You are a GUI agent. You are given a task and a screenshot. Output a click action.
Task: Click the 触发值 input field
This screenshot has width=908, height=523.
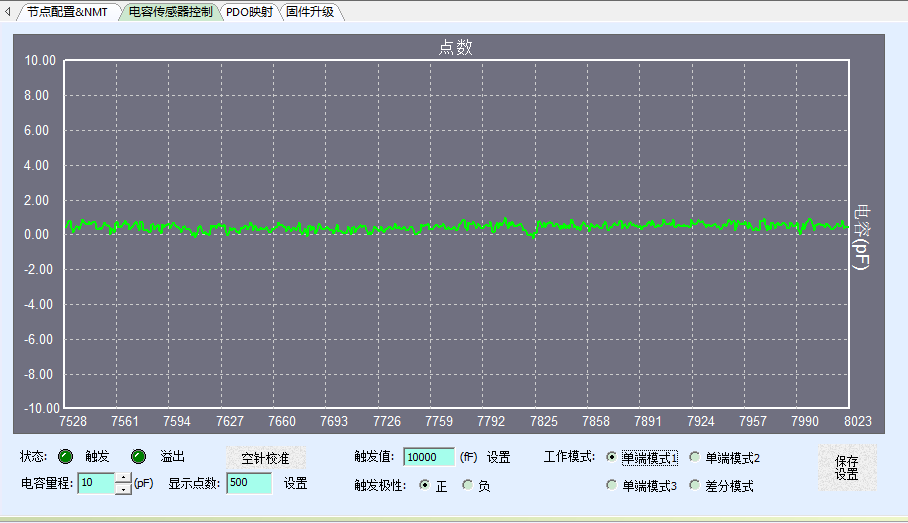click(428, 457)
